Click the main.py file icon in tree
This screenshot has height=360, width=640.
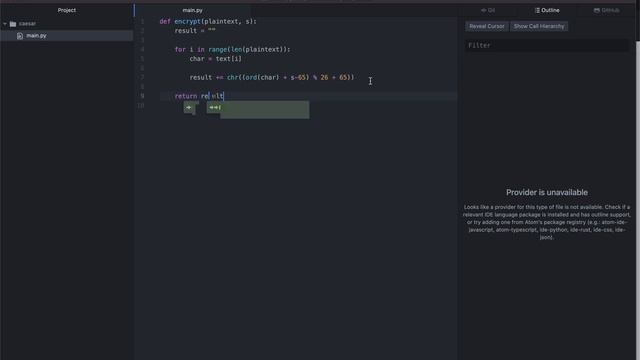point(20,36)
